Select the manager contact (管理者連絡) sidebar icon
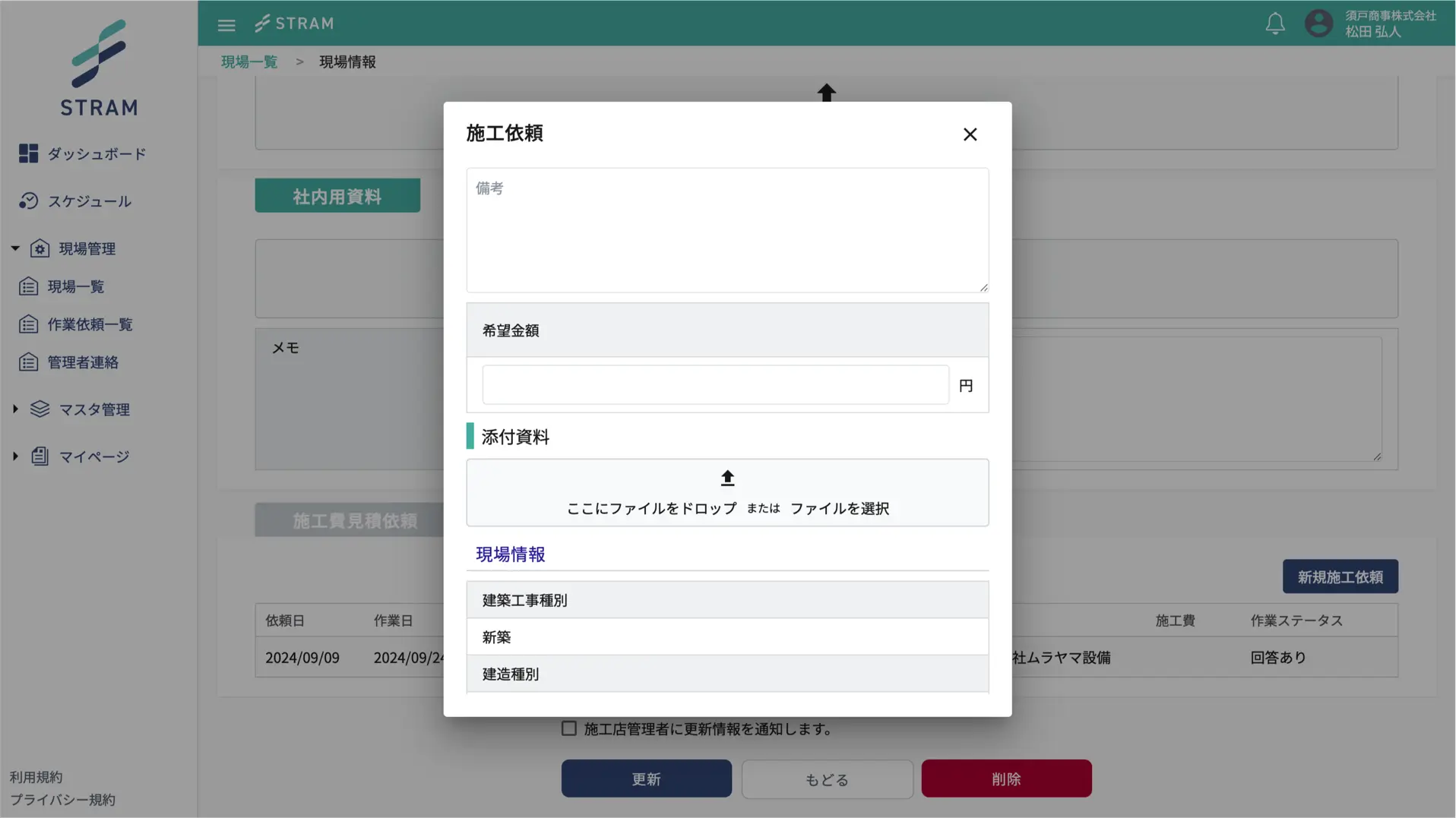Screen dimensions: 1456x818 (28, 362)
